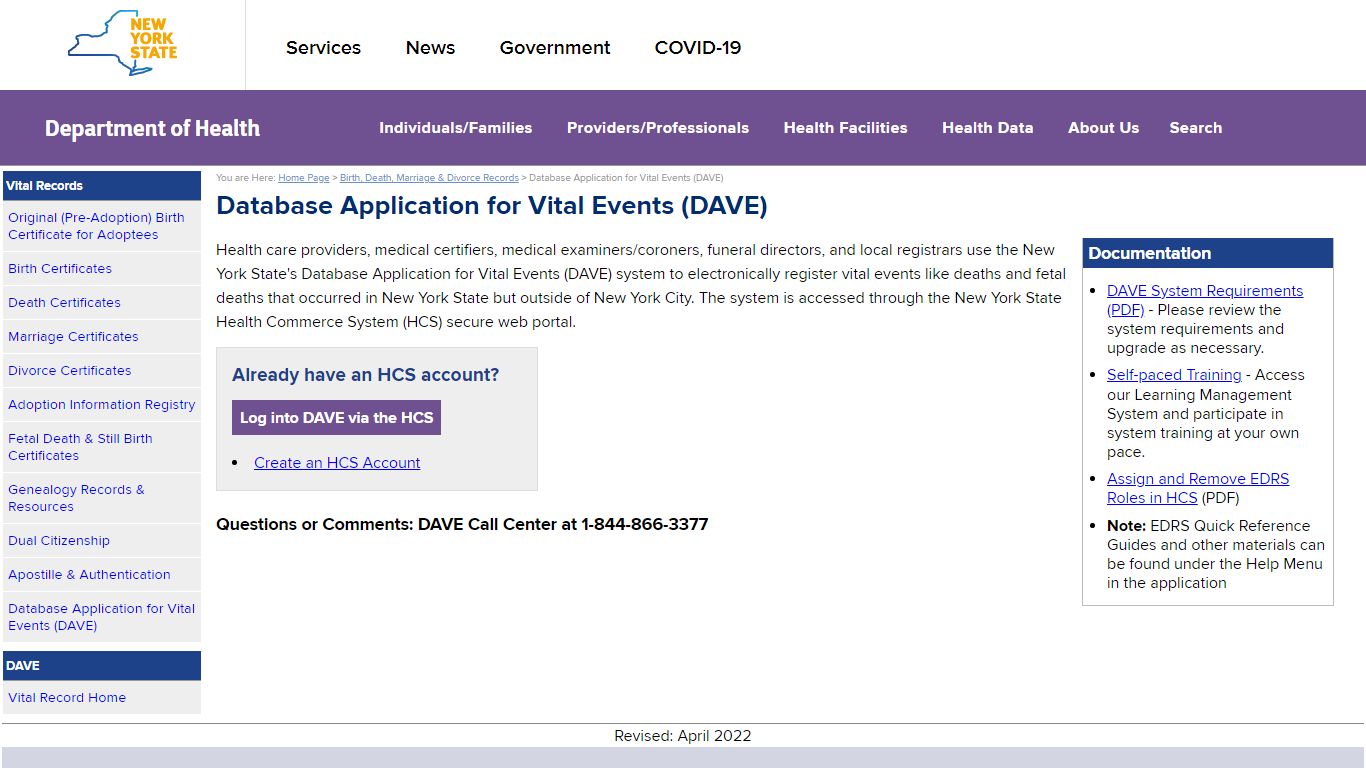Click the Revised: April 2022 footer text

coord(683,736)
